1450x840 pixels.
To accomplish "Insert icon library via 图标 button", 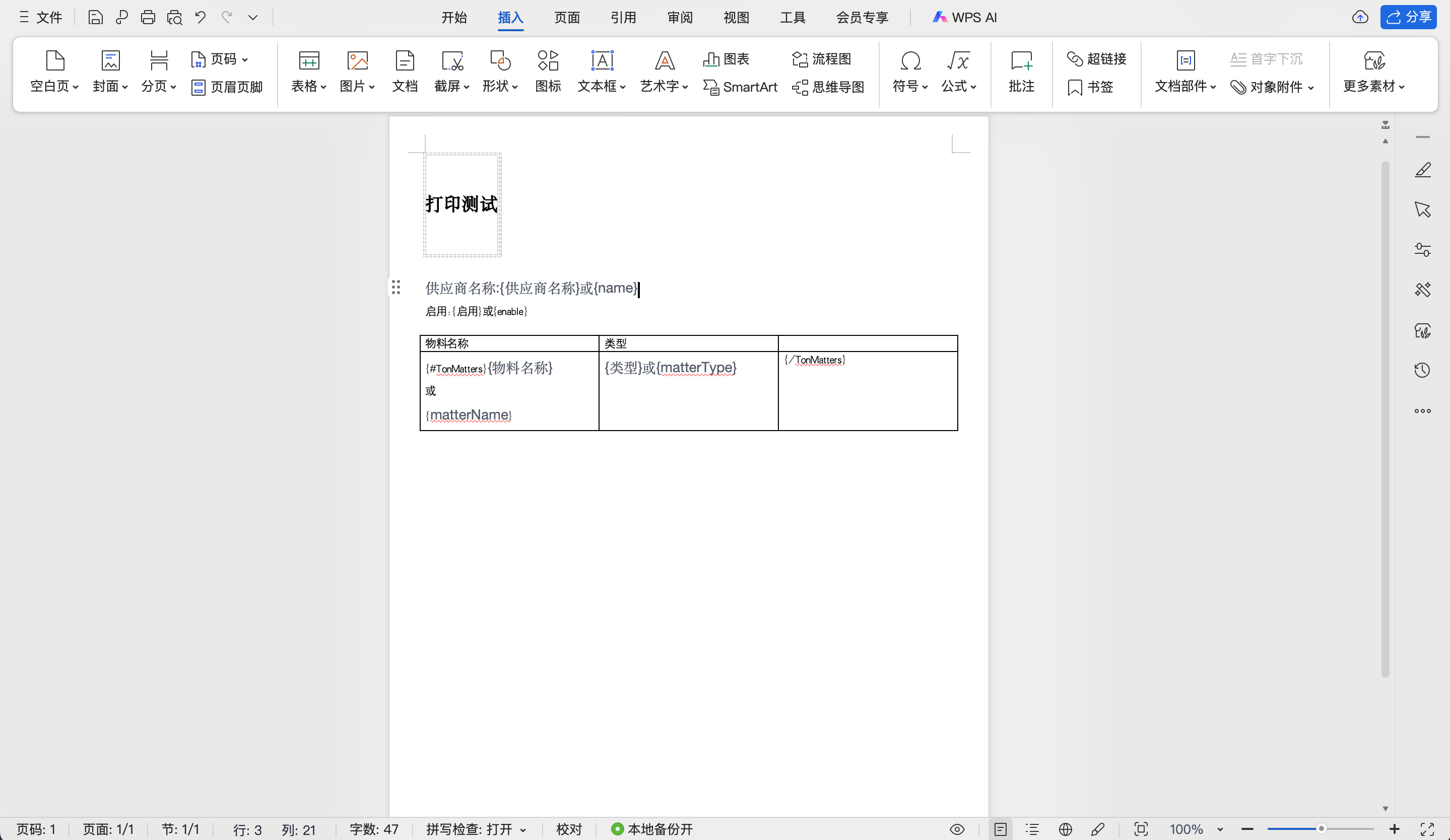I will pyautogui.click(x=548, y=71).
